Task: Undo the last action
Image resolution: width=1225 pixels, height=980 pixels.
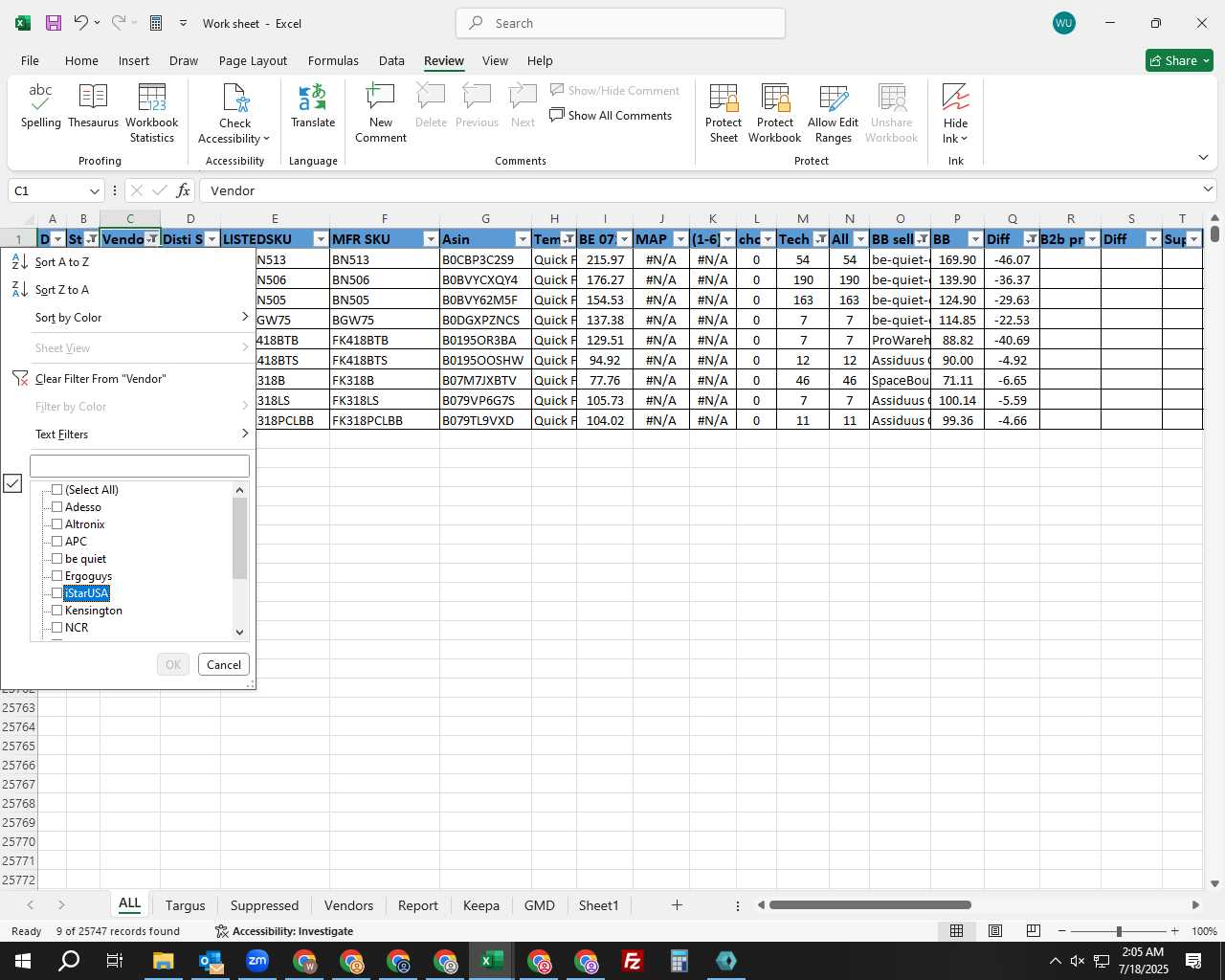Action: [x=81, y=23]
